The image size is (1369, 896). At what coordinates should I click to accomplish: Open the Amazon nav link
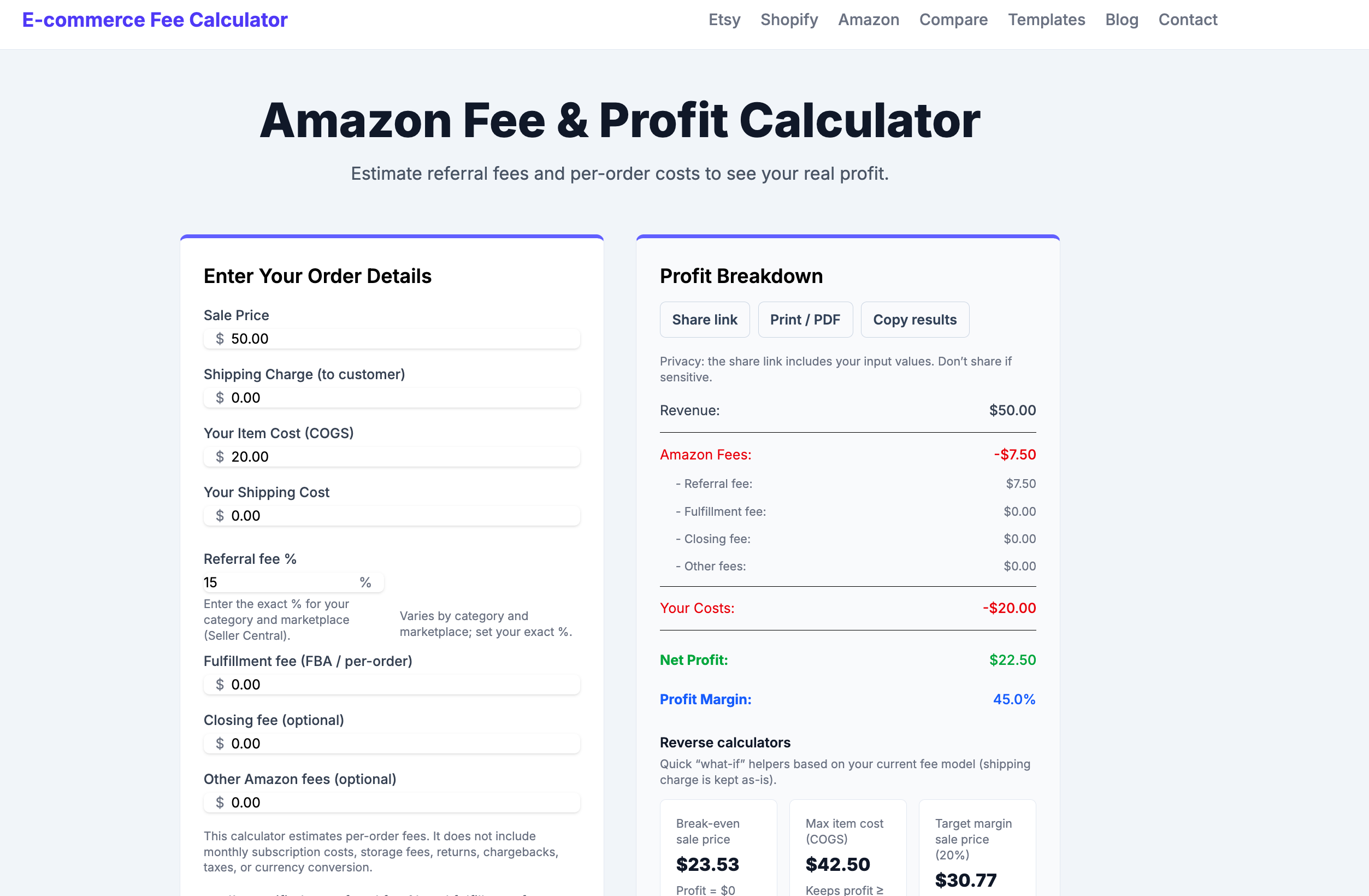point(869,20)
